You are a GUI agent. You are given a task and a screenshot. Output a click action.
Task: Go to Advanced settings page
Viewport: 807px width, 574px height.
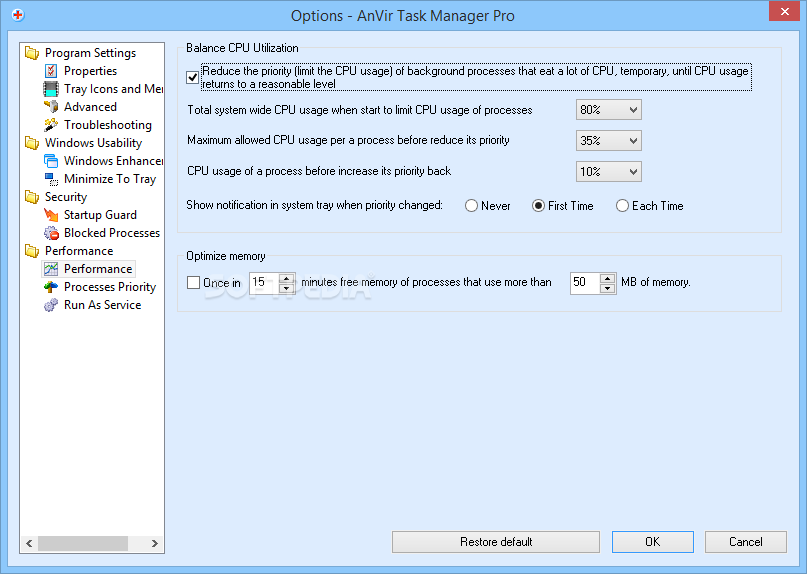pyautogui.click(x=90, y=107)
